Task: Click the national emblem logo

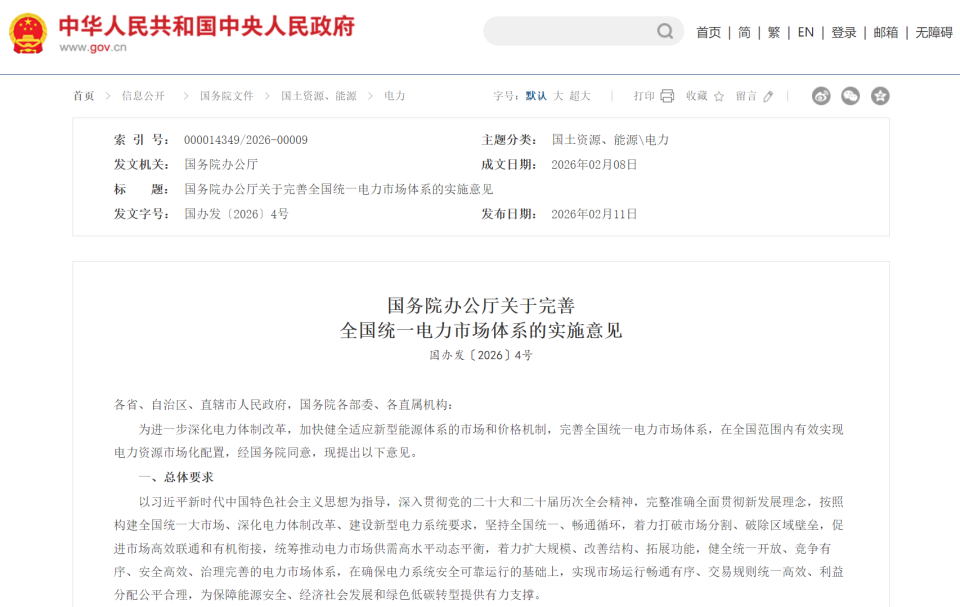Action: coord(27,31)
